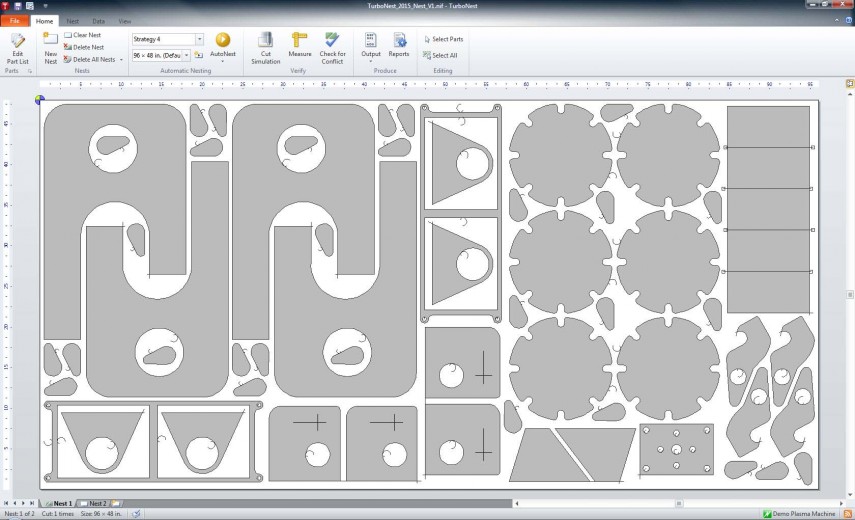Open the Edit Part List tool

click(x=18, y=49)
